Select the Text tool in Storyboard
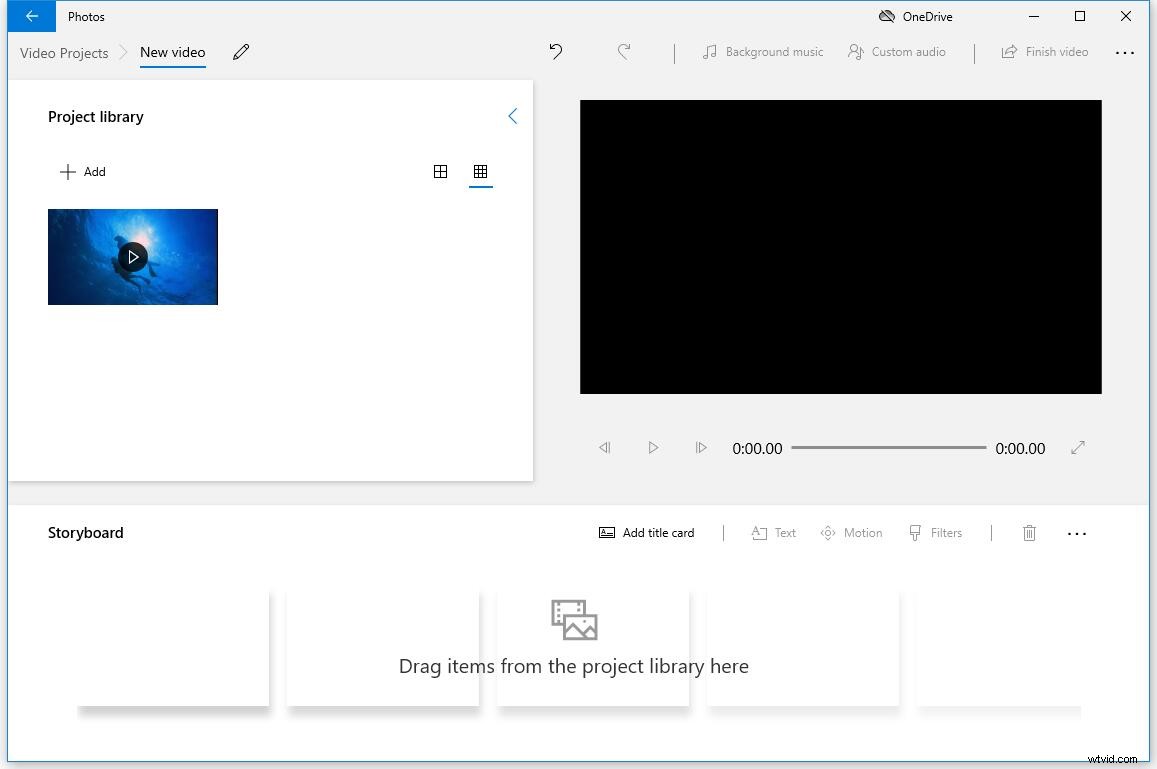1157x769 pixels. point(773,532)
